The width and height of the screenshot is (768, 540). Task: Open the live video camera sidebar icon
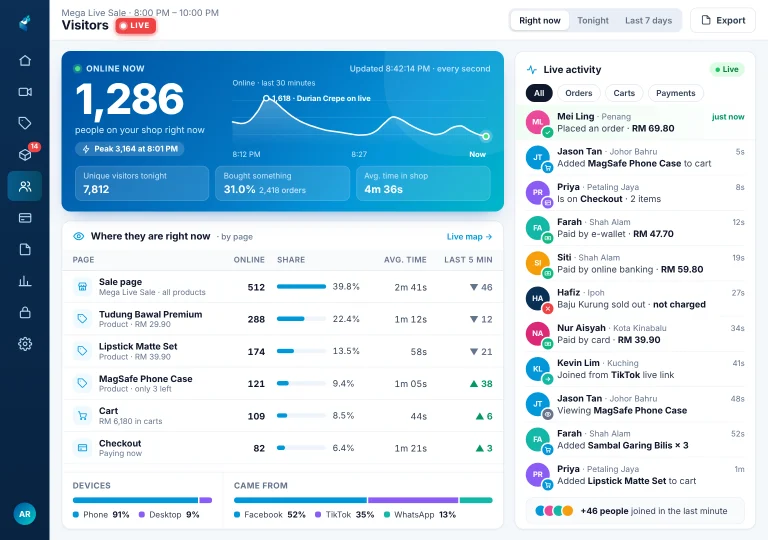[25, 92]
